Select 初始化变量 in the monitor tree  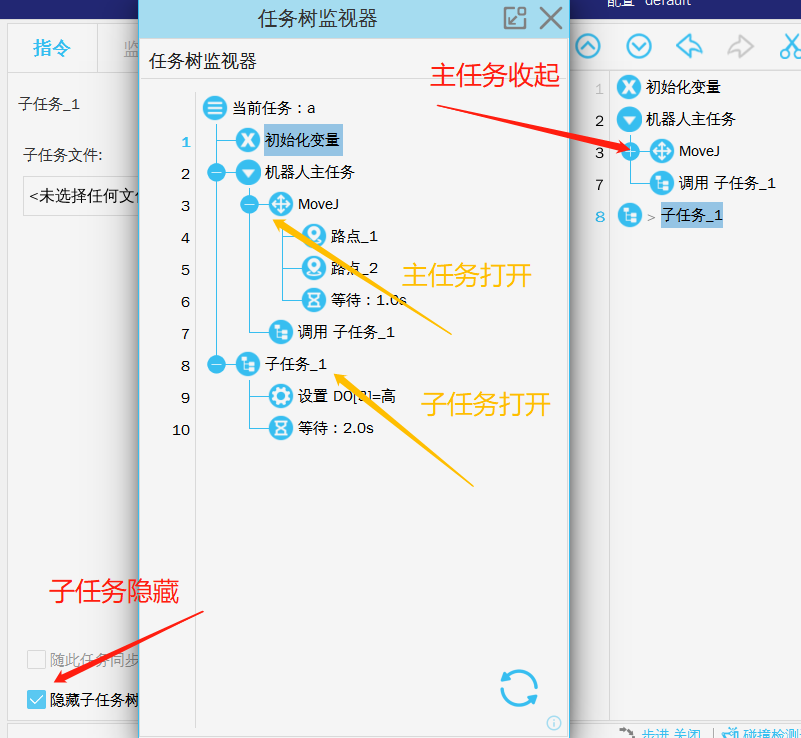(x=302, y=140)
